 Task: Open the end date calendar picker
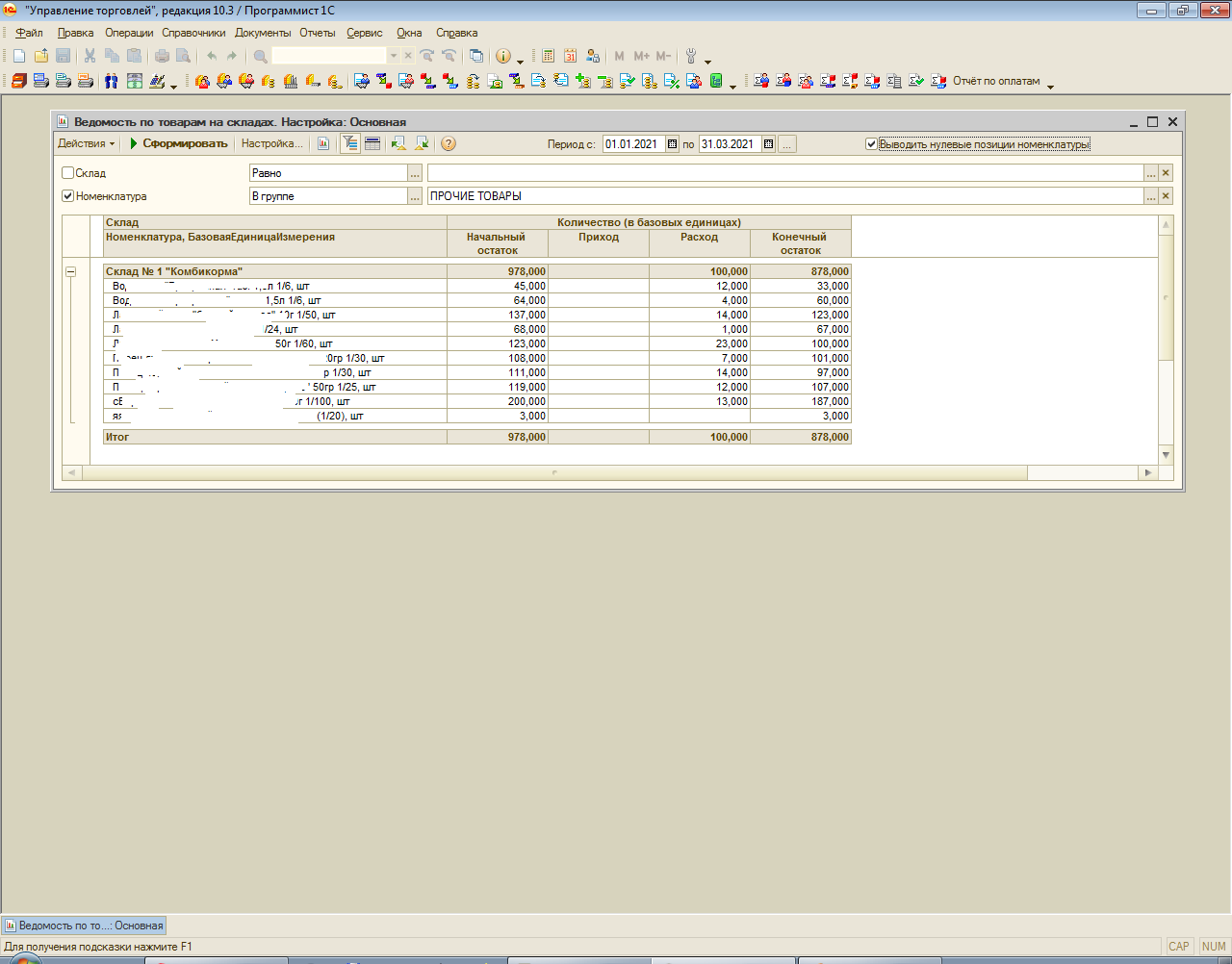(768, 144)
